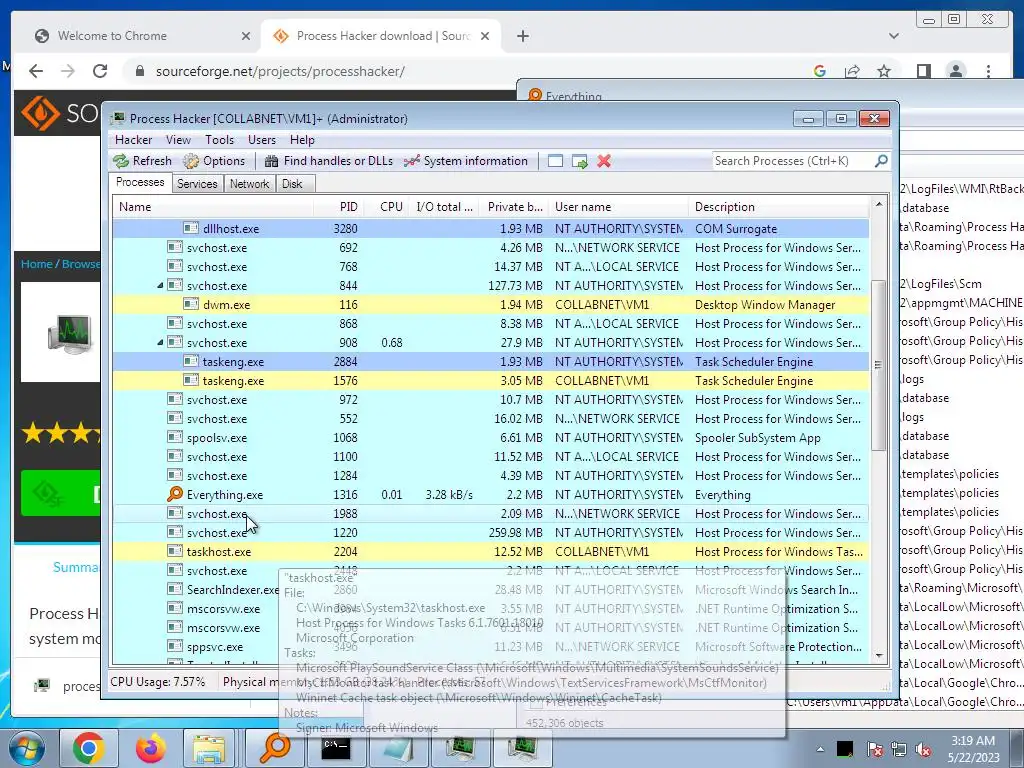Click the Chrome share page icon
This screenshot has width=1024, height=768.
coord(852,71)
